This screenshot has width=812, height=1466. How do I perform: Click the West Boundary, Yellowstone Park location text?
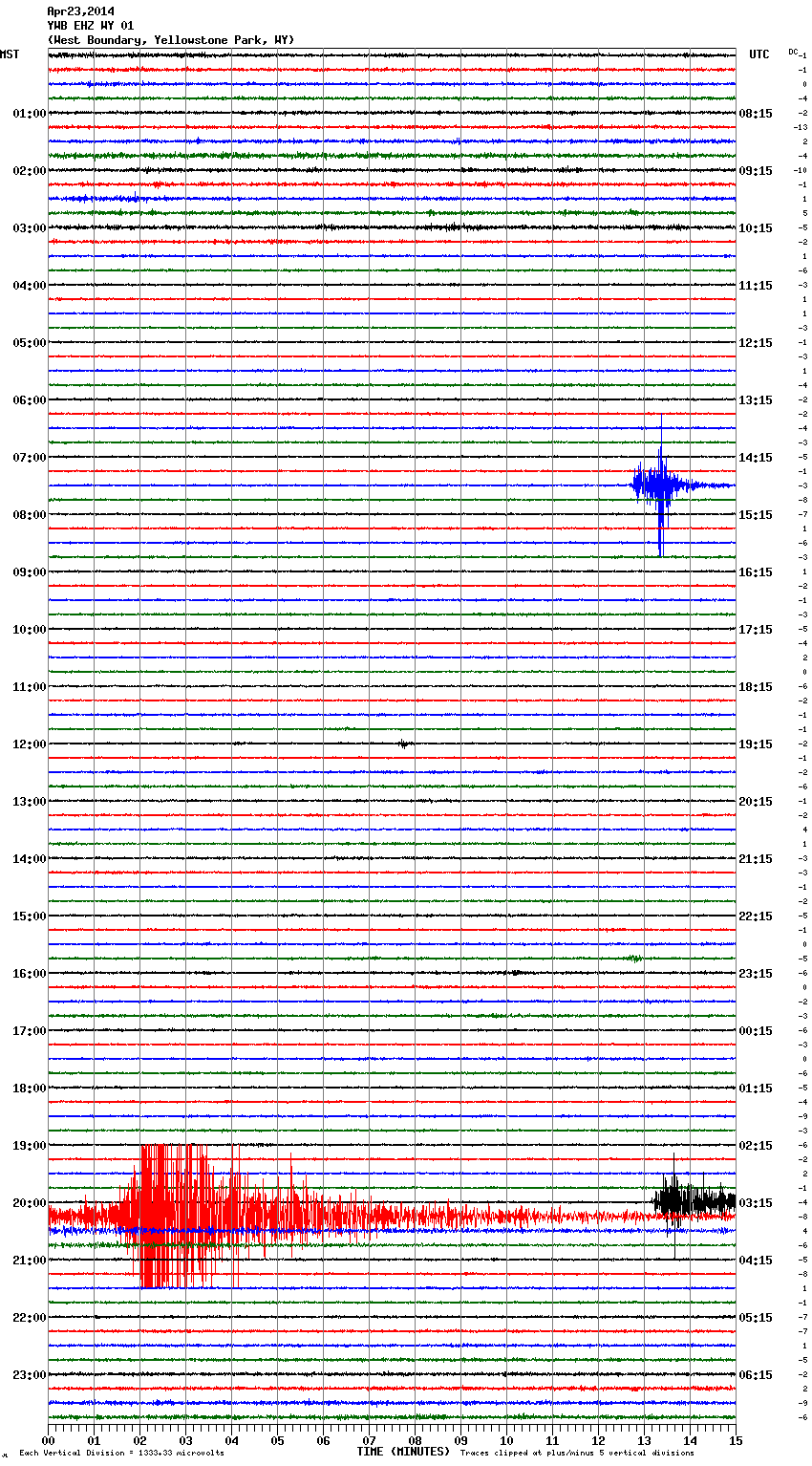pos(170,40)
